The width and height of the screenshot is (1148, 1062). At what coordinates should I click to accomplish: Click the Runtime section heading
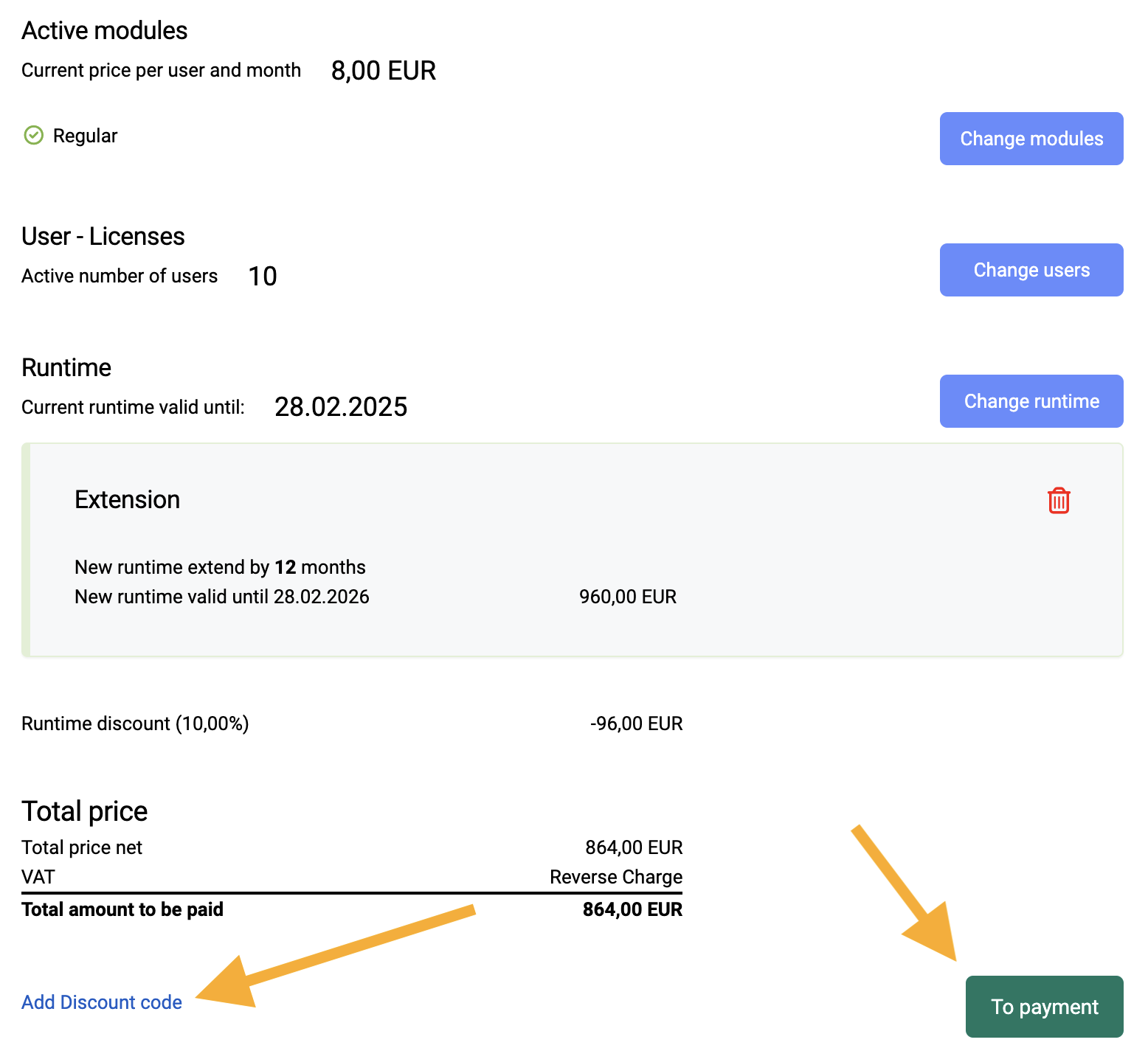pos(66,368)
